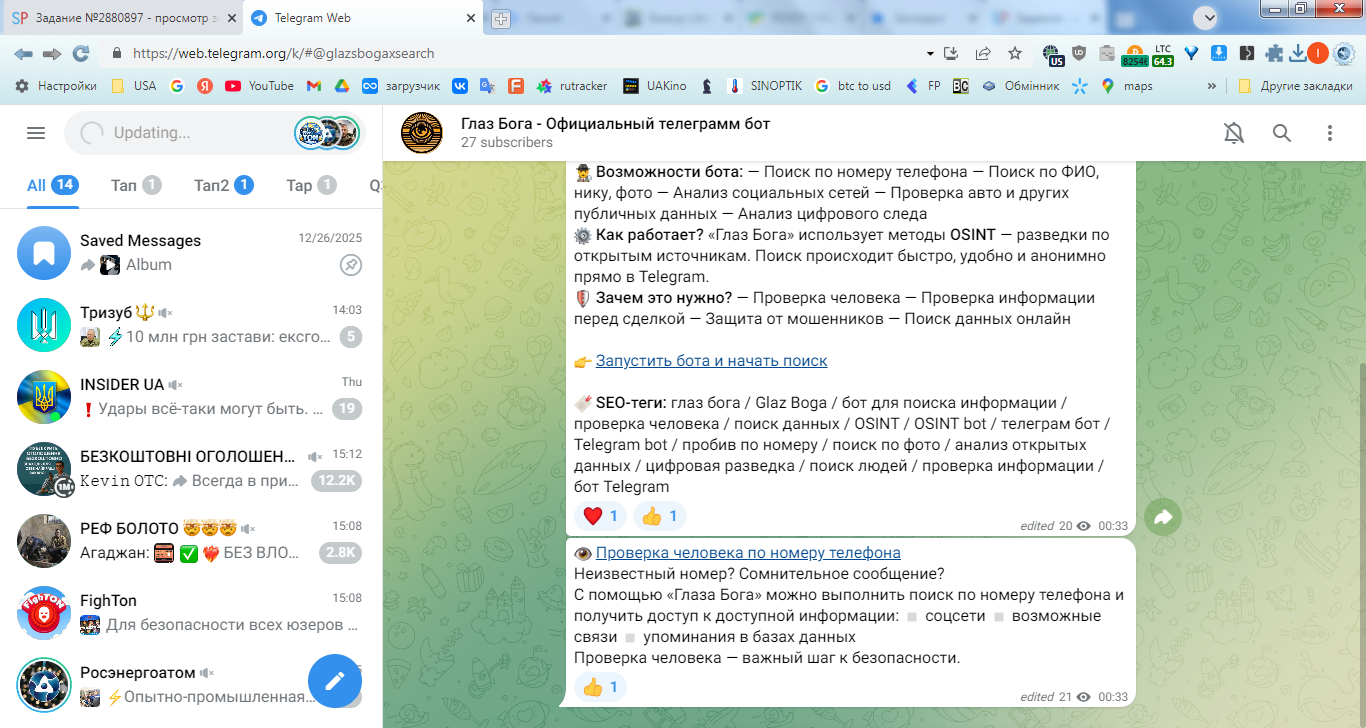1366x728 pixels.
Task: Open the orange browser profile avatar
Action: click(1318, 53)
